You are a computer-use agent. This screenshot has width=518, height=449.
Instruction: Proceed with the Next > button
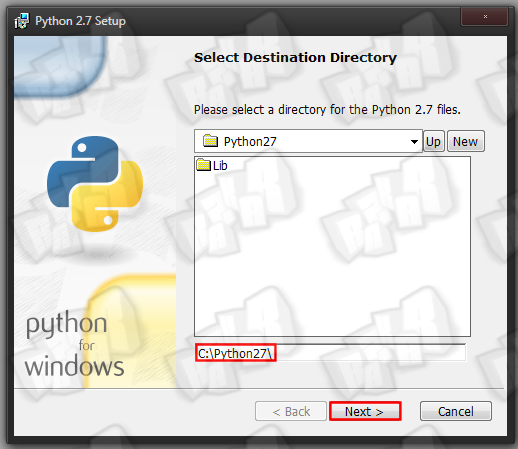point(365,411)
